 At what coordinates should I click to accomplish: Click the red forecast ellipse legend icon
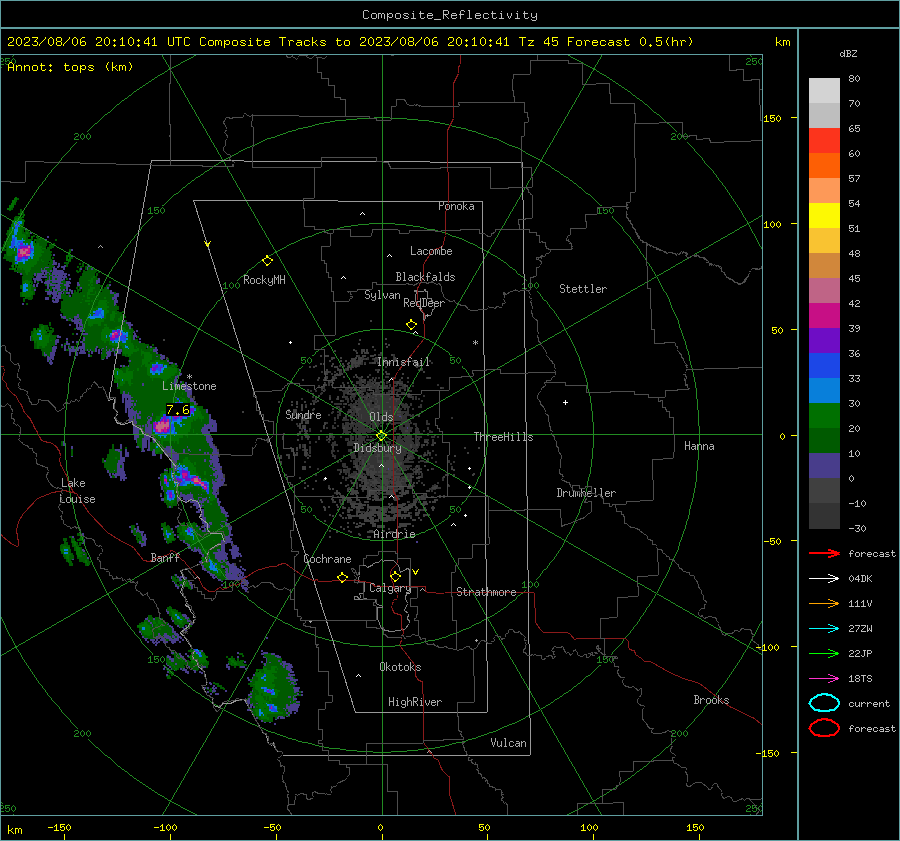tap(824, 728)
